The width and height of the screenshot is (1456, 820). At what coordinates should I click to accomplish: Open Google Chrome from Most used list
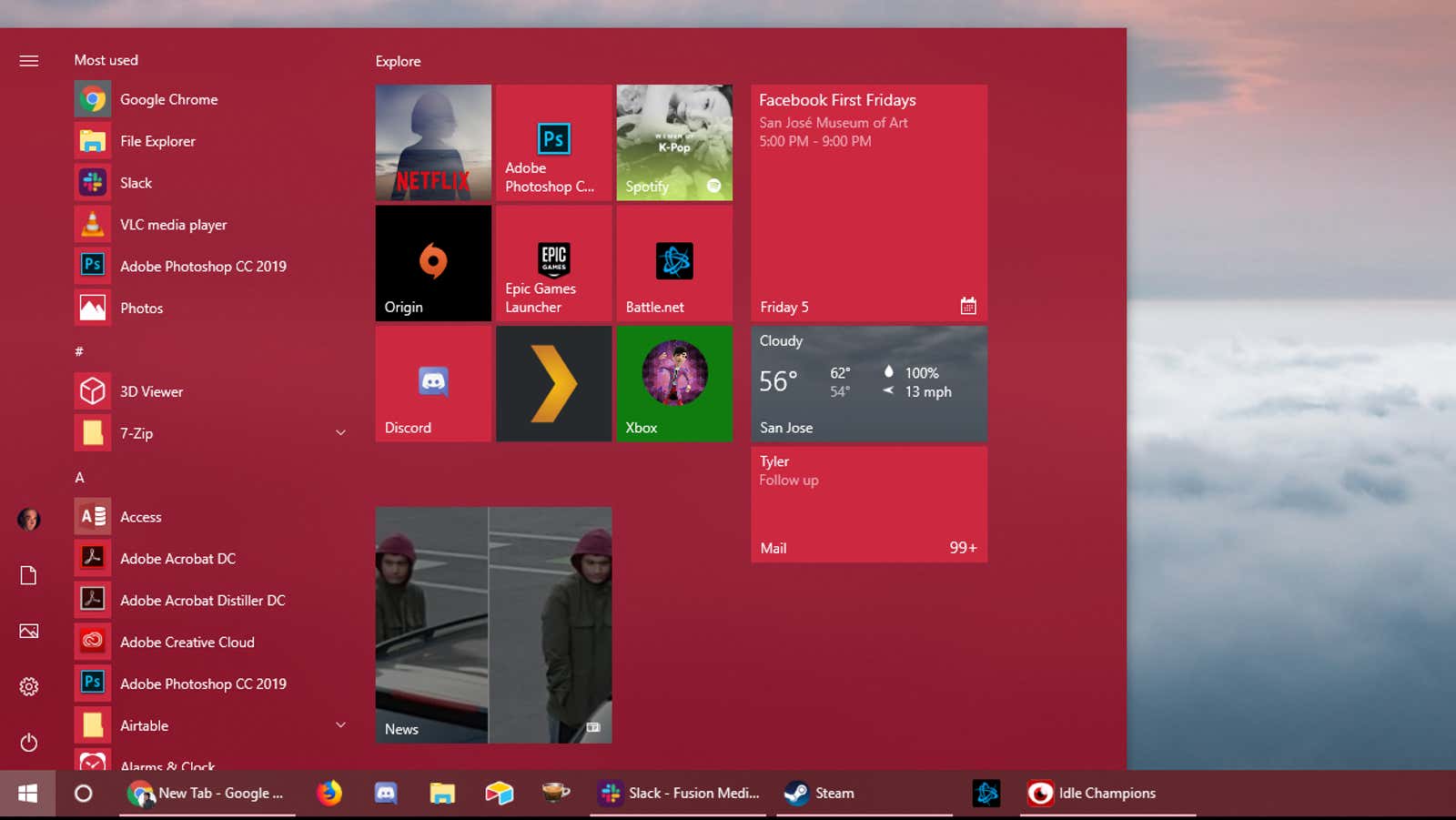[209, 99]
